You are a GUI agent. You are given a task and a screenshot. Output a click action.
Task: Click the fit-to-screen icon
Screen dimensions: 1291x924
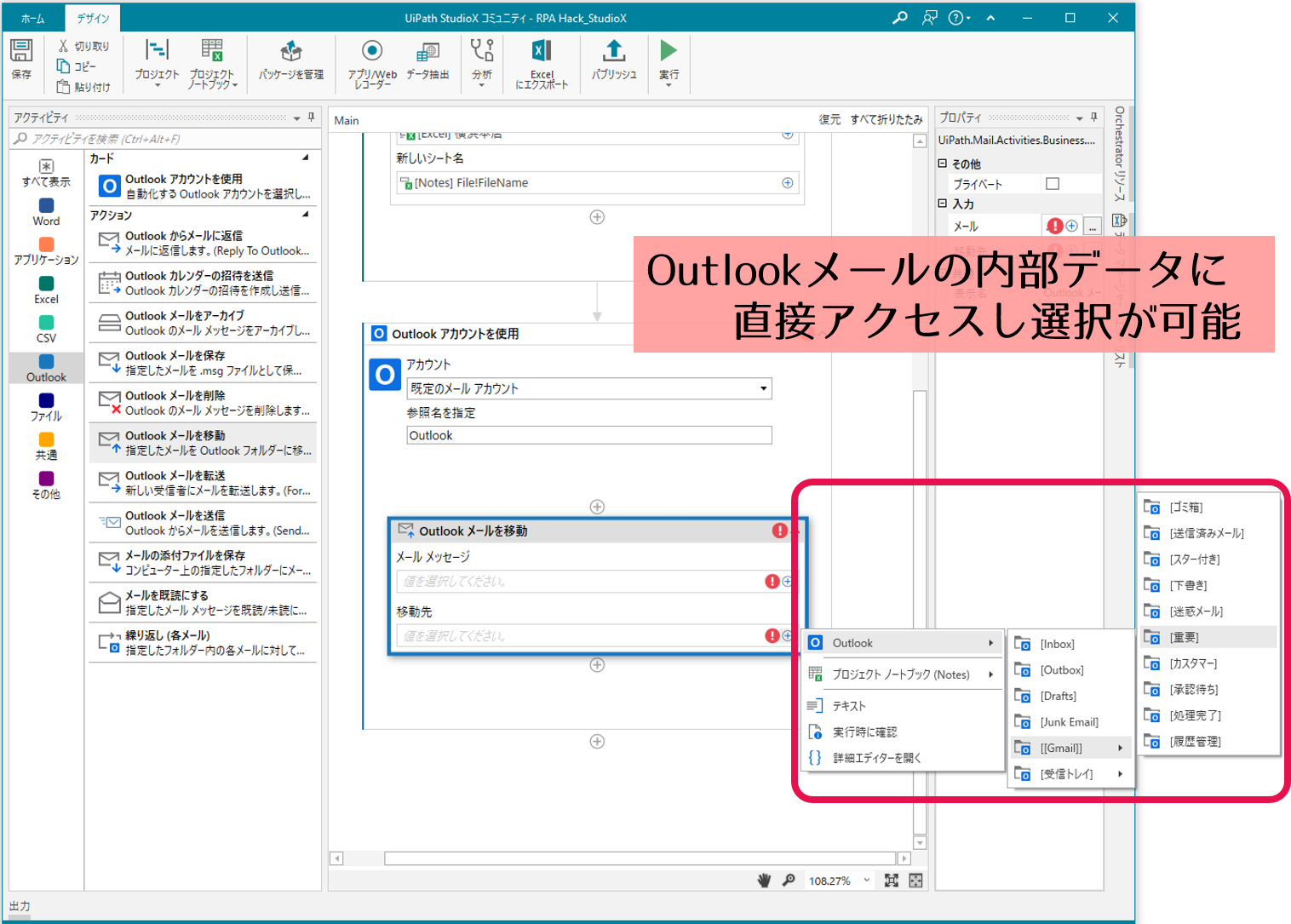[x=892, y=881]
